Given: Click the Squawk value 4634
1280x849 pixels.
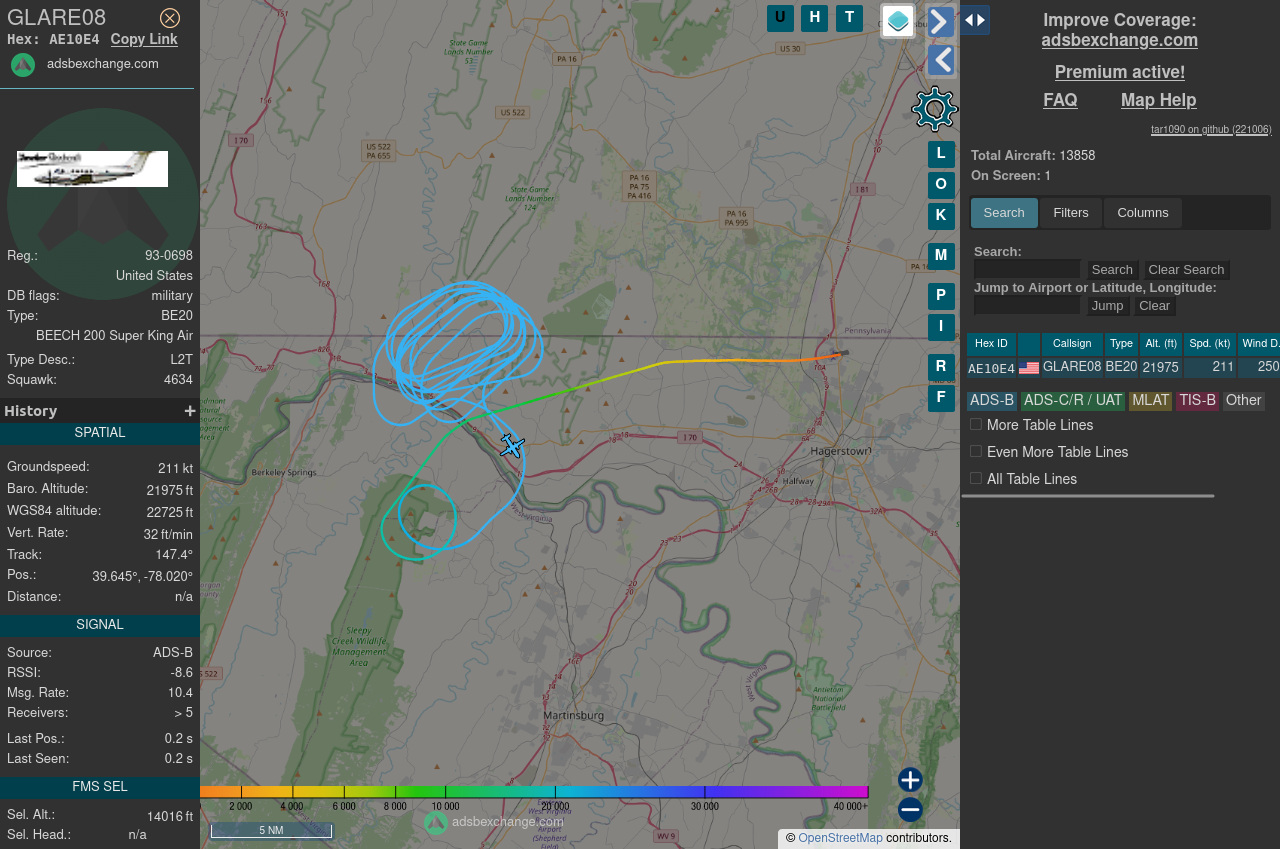Looking at the screenshot, I should tap(178, 380).
